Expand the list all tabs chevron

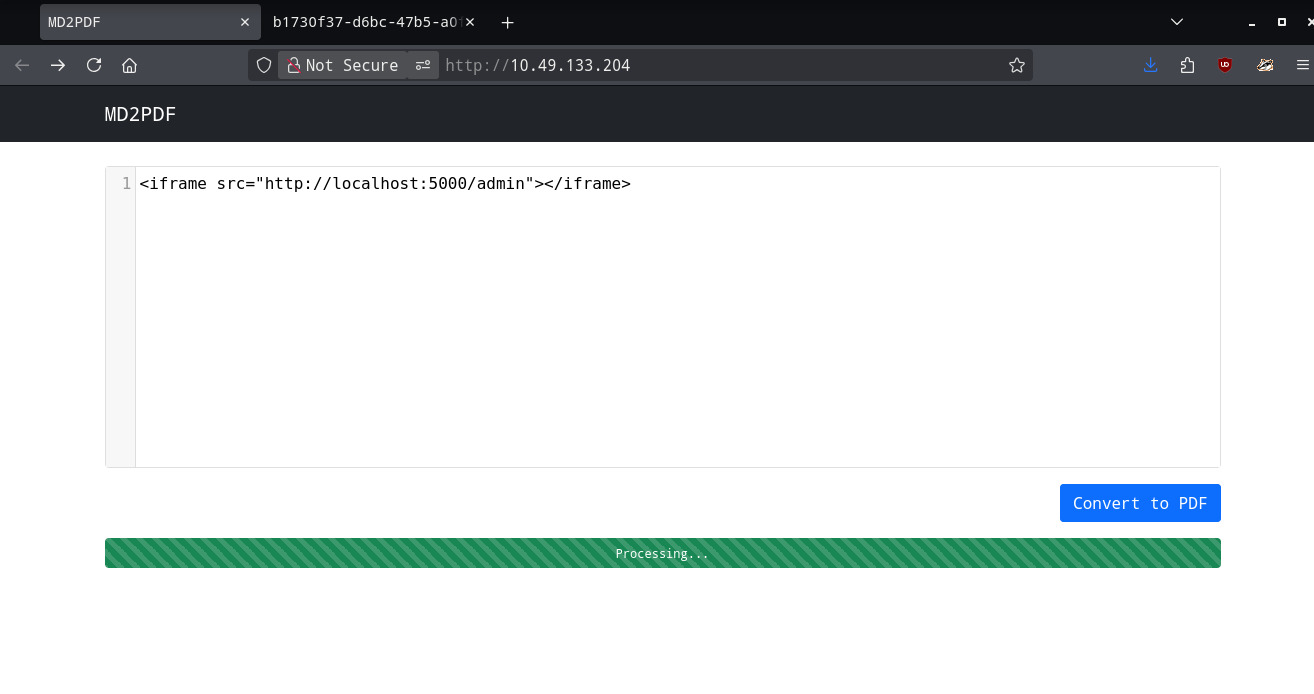point(1177,21)
